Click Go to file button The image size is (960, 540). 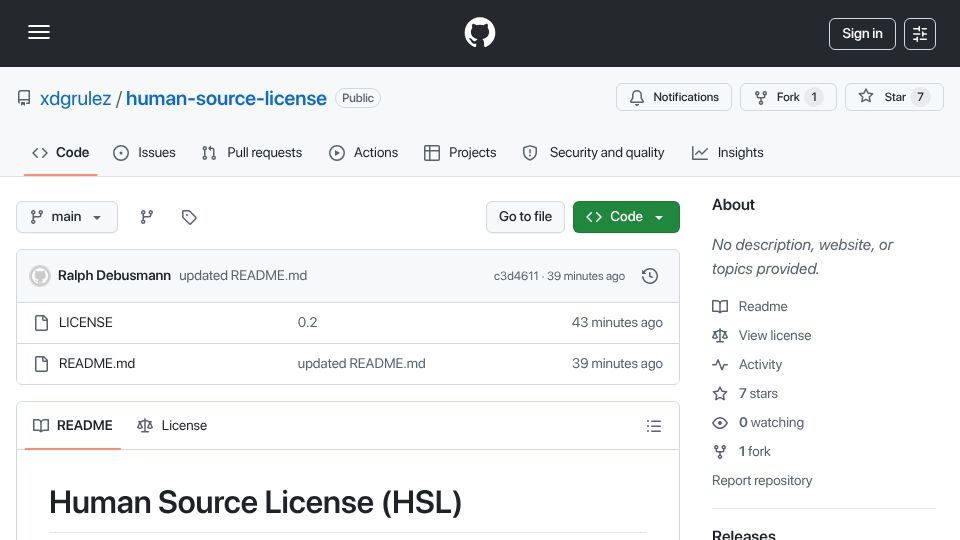[525, 217]
